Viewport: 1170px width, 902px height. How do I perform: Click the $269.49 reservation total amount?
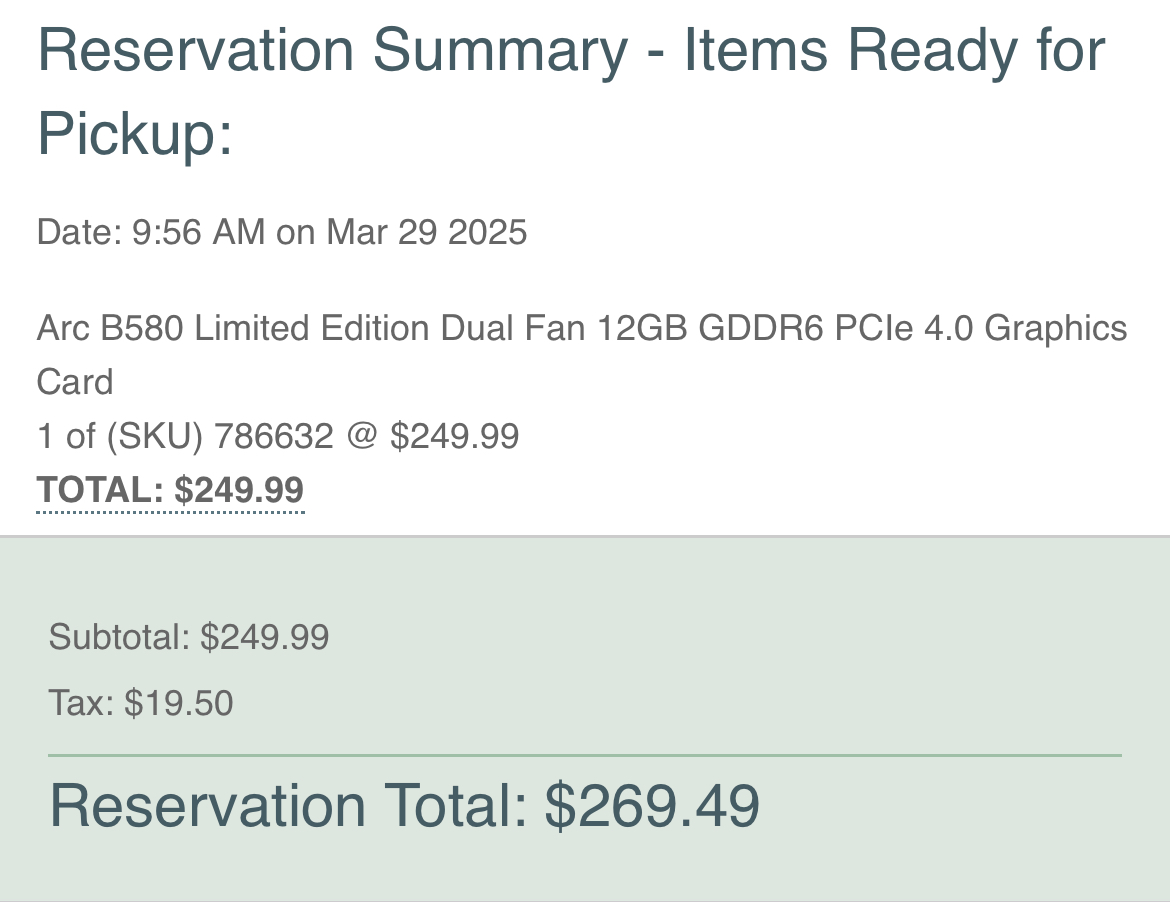pyautogui.click(x=652, y=806)
